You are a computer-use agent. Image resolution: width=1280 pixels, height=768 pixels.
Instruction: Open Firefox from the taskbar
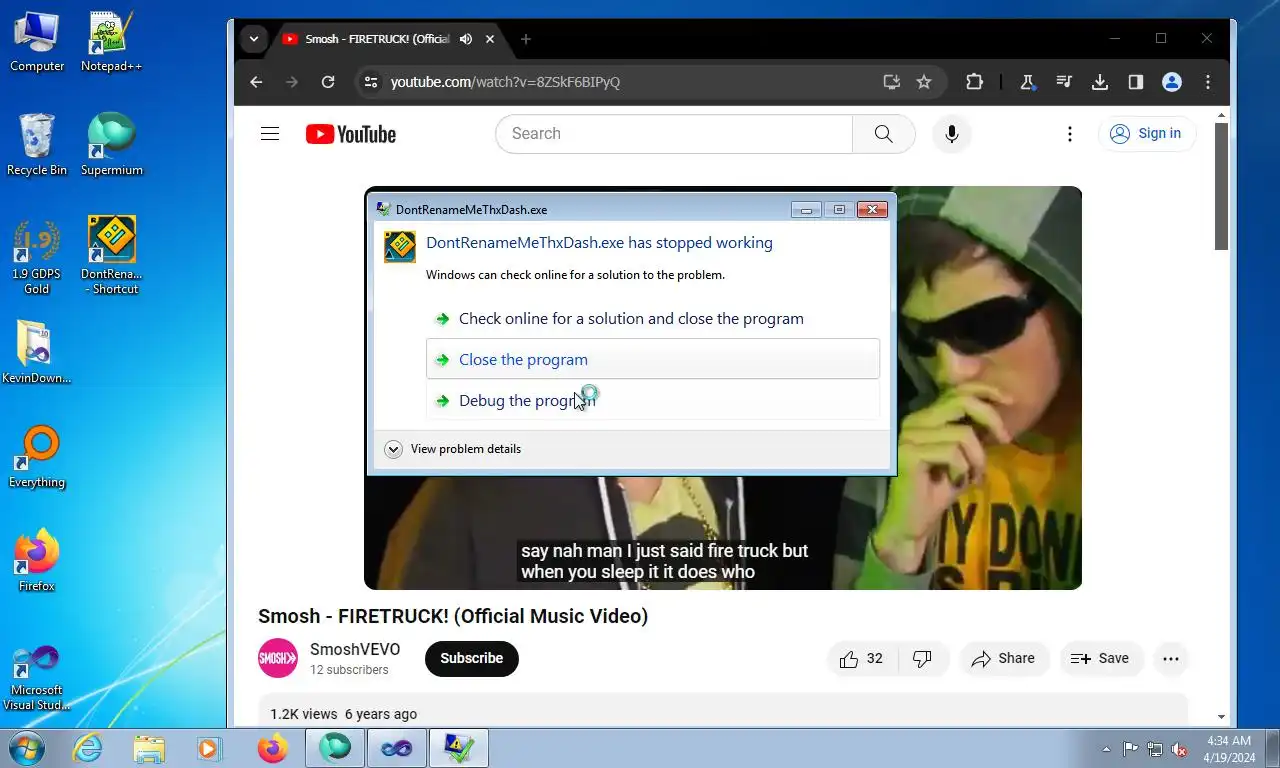click(272, 748)
